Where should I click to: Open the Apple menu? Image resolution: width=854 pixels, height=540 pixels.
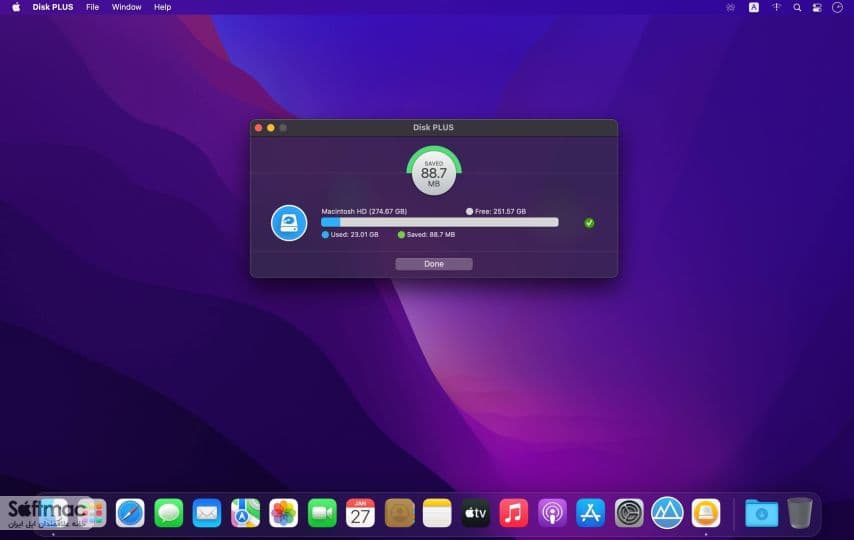pyautogui.click(x=16, y=7)
